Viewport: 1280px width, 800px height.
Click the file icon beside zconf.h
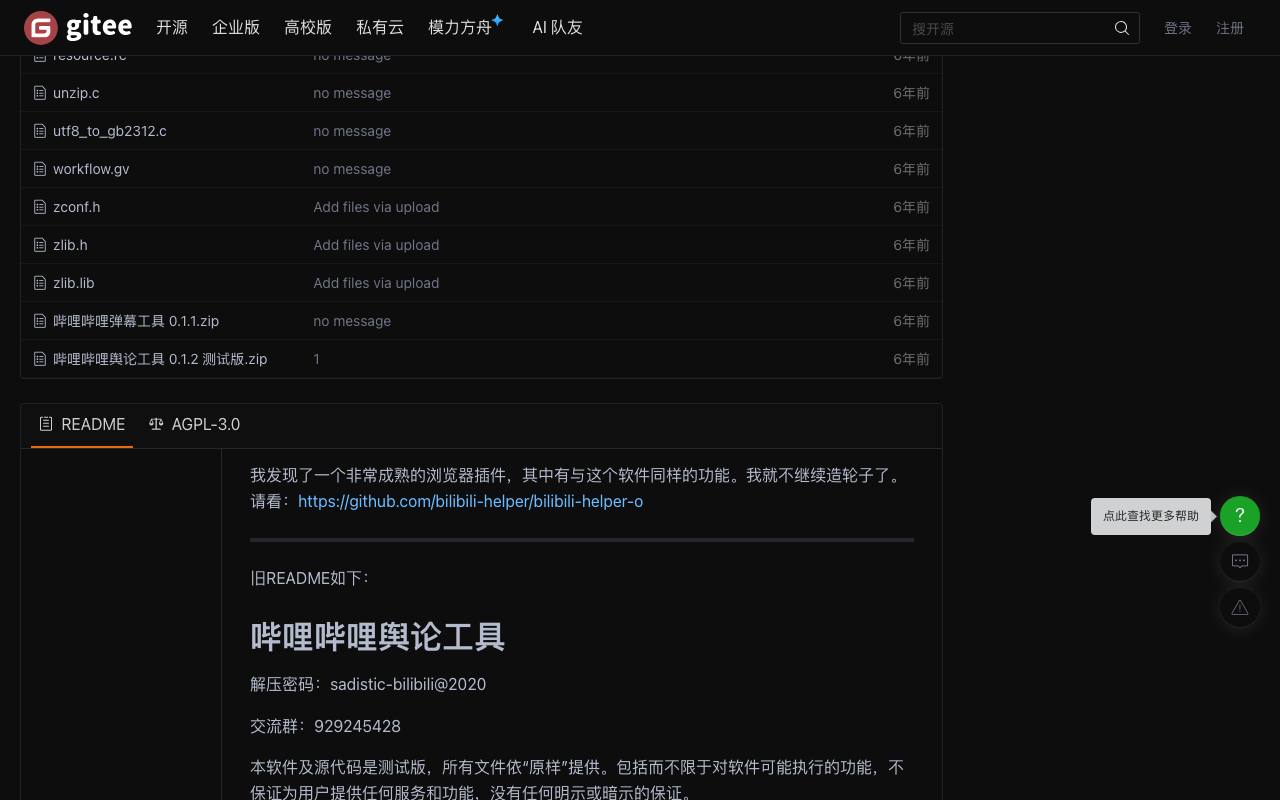click(40, 207)
